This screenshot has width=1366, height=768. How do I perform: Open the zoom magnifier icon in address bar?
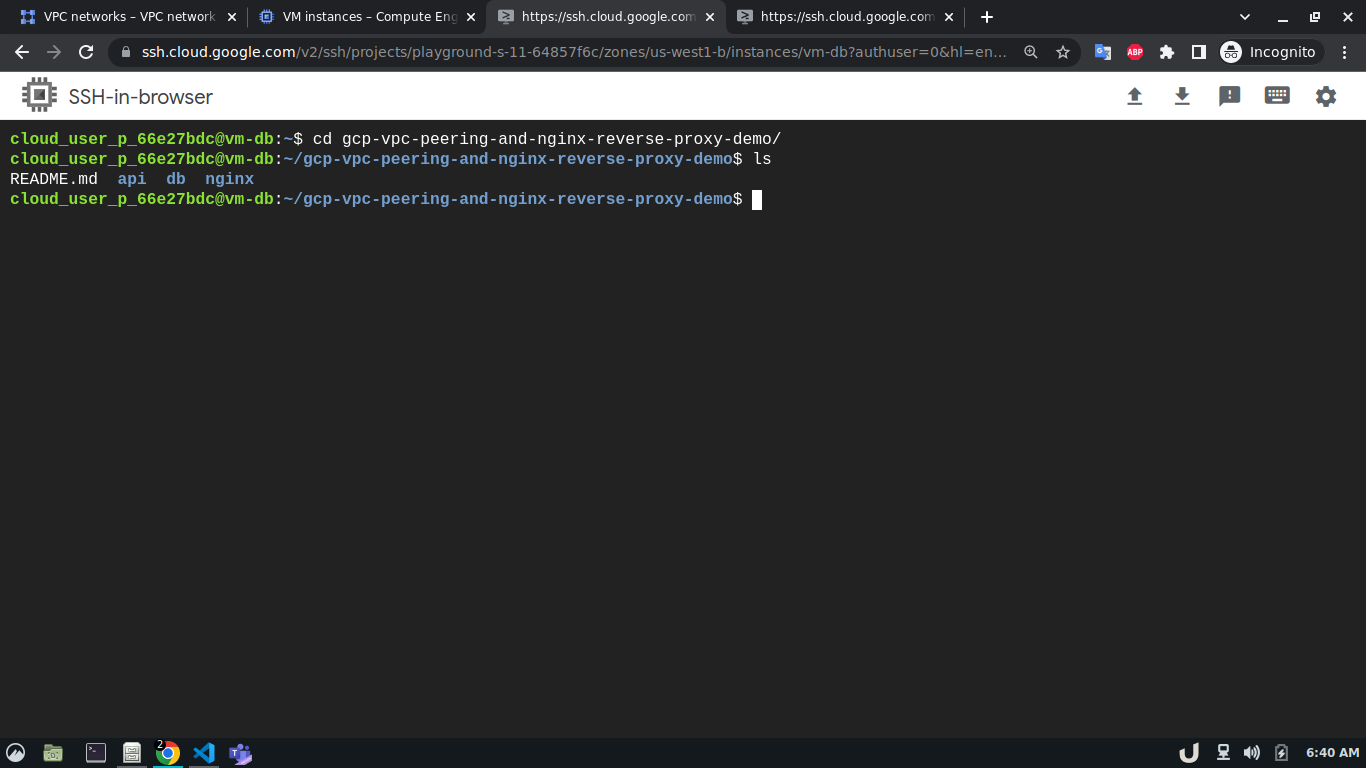[1031, 52]
